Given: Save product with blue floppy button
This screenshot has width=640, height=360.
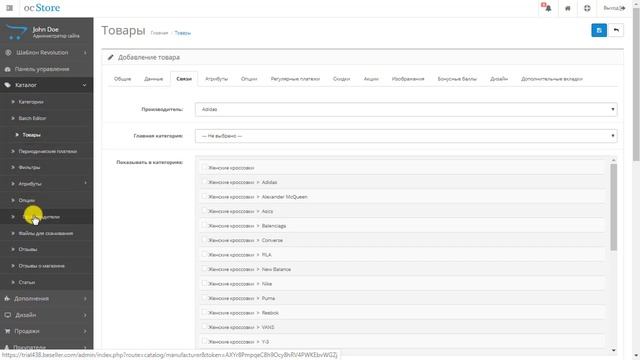Looking at the screenshot, I should pyautogui.click(x=599, y=30).
